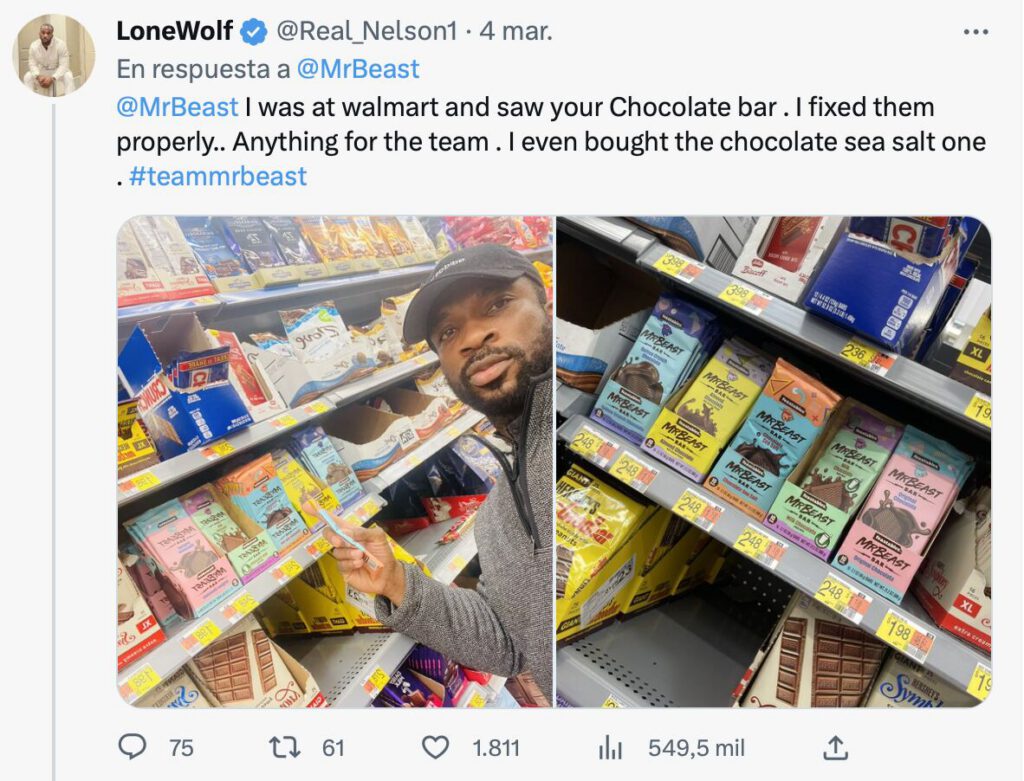Open LoneWolf's profile avatar picture
1024x781 pixels.
[54, 55]
